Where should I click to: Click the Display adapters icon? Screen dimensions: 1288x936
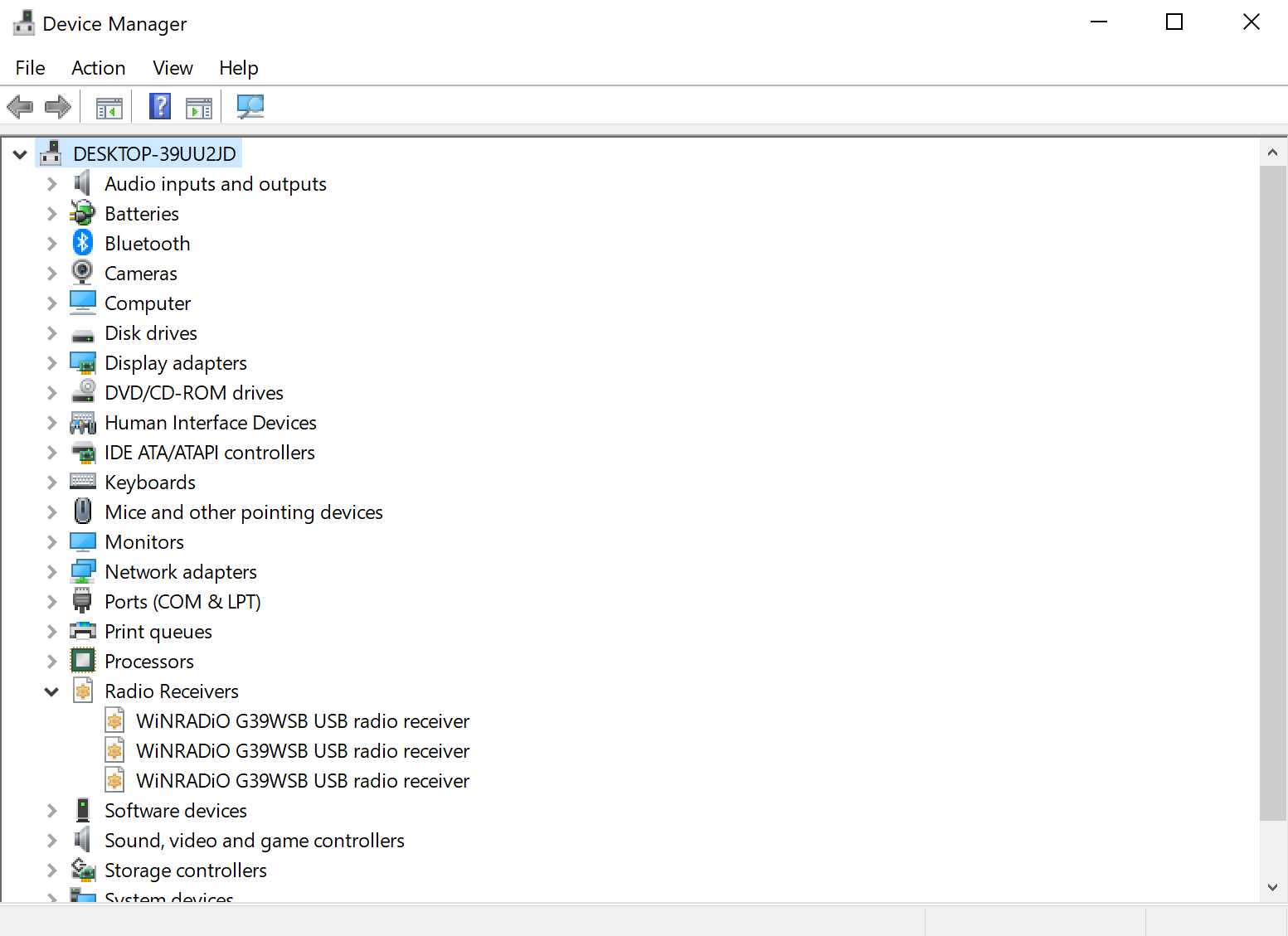tap(83, 363)
